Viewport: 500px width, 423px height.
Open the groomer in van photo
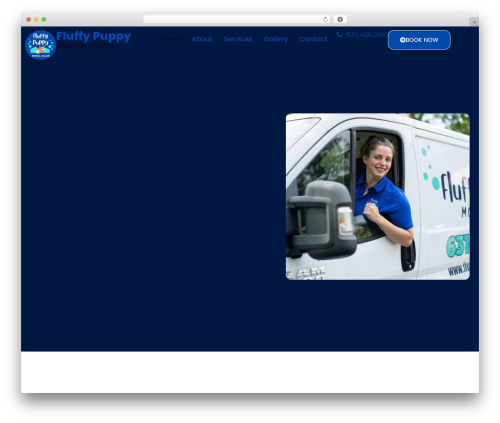pos(378,196)
